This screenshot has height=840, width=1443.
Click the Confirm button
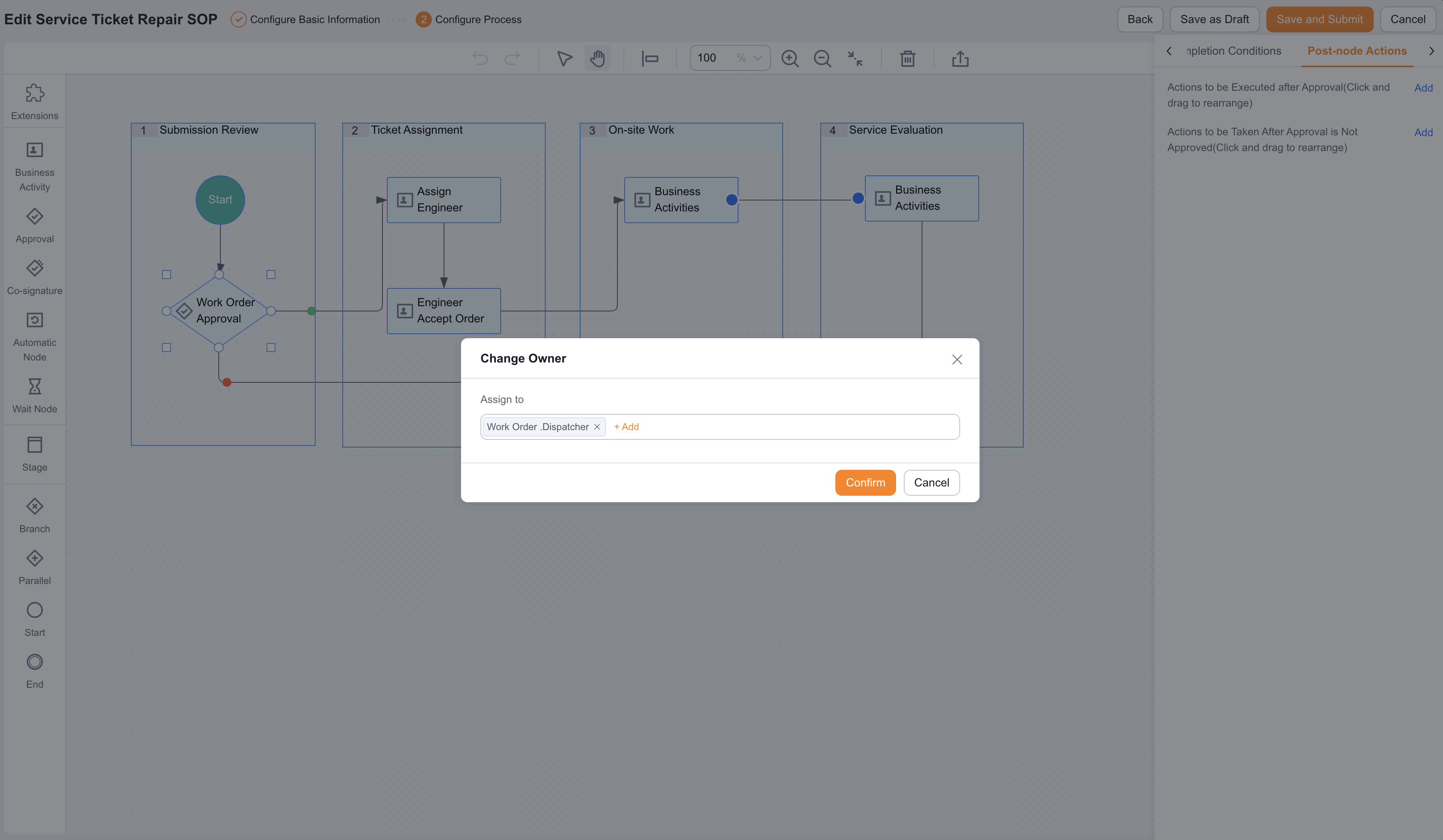click(x=865, y=483)
